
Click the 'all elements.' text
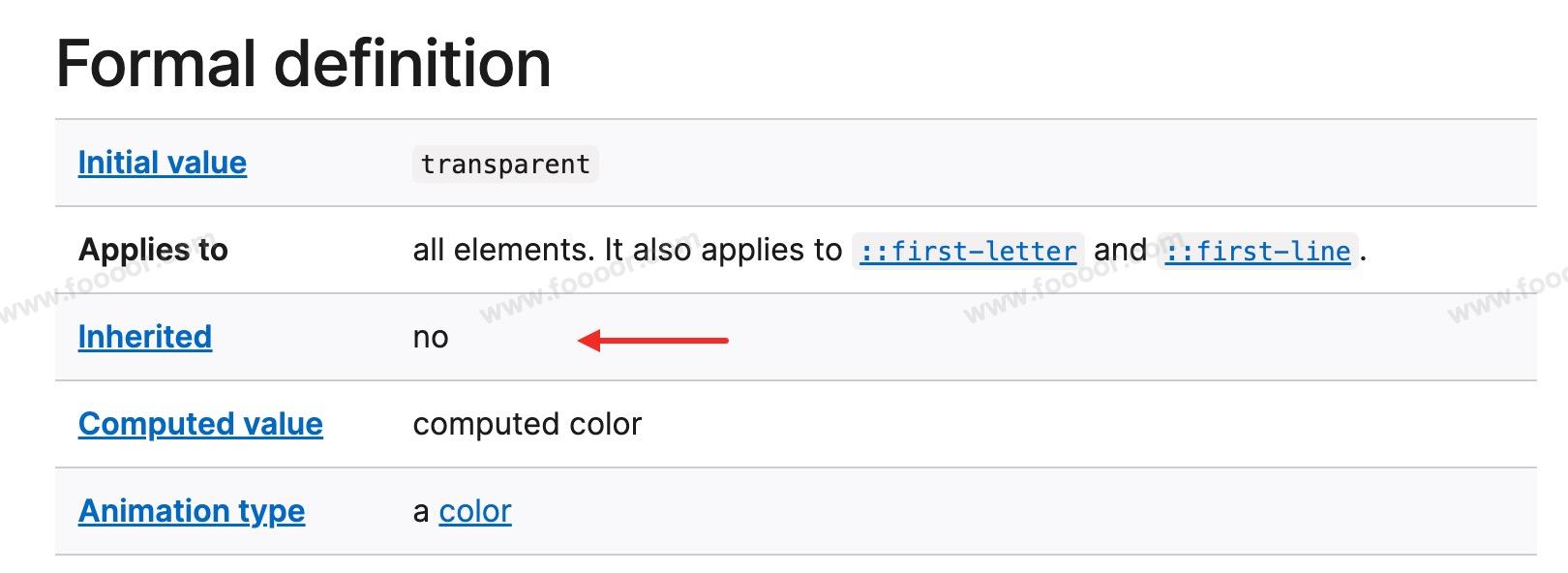pos(502,250)
